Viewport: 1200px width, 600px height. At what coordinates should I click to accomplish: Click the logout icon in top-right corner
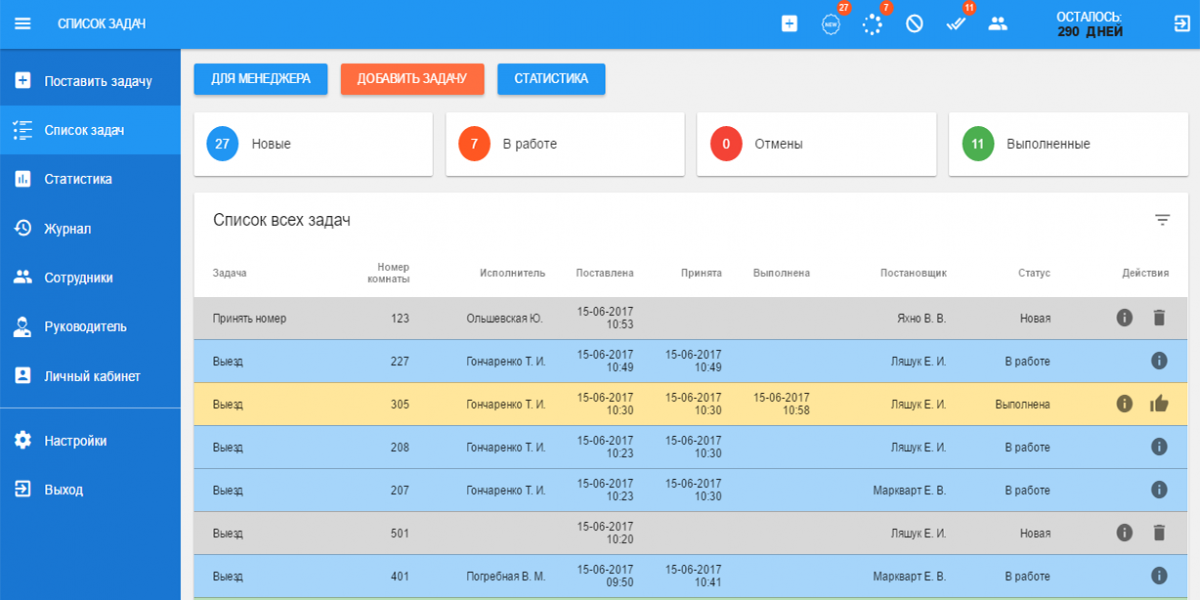click(1182, 24)
